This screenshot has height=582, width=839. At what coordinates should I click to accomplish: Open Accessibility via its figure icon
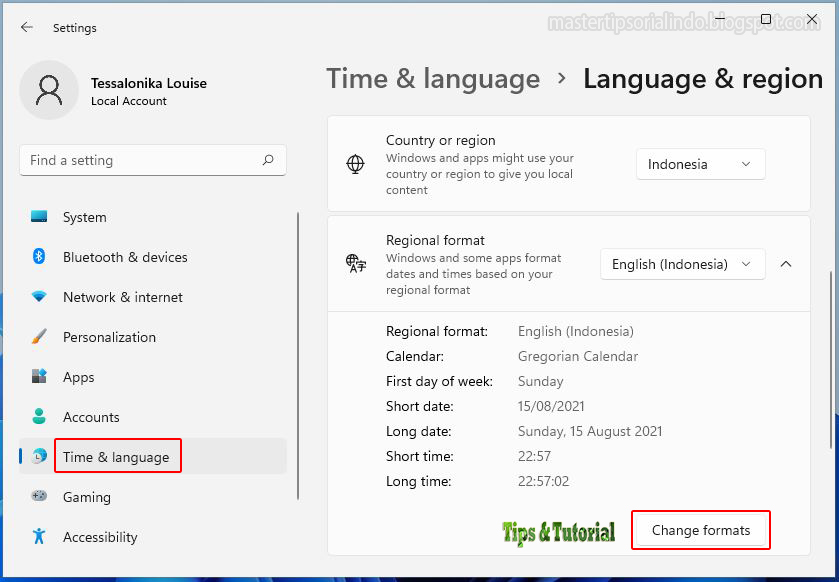tap(40, 537)
